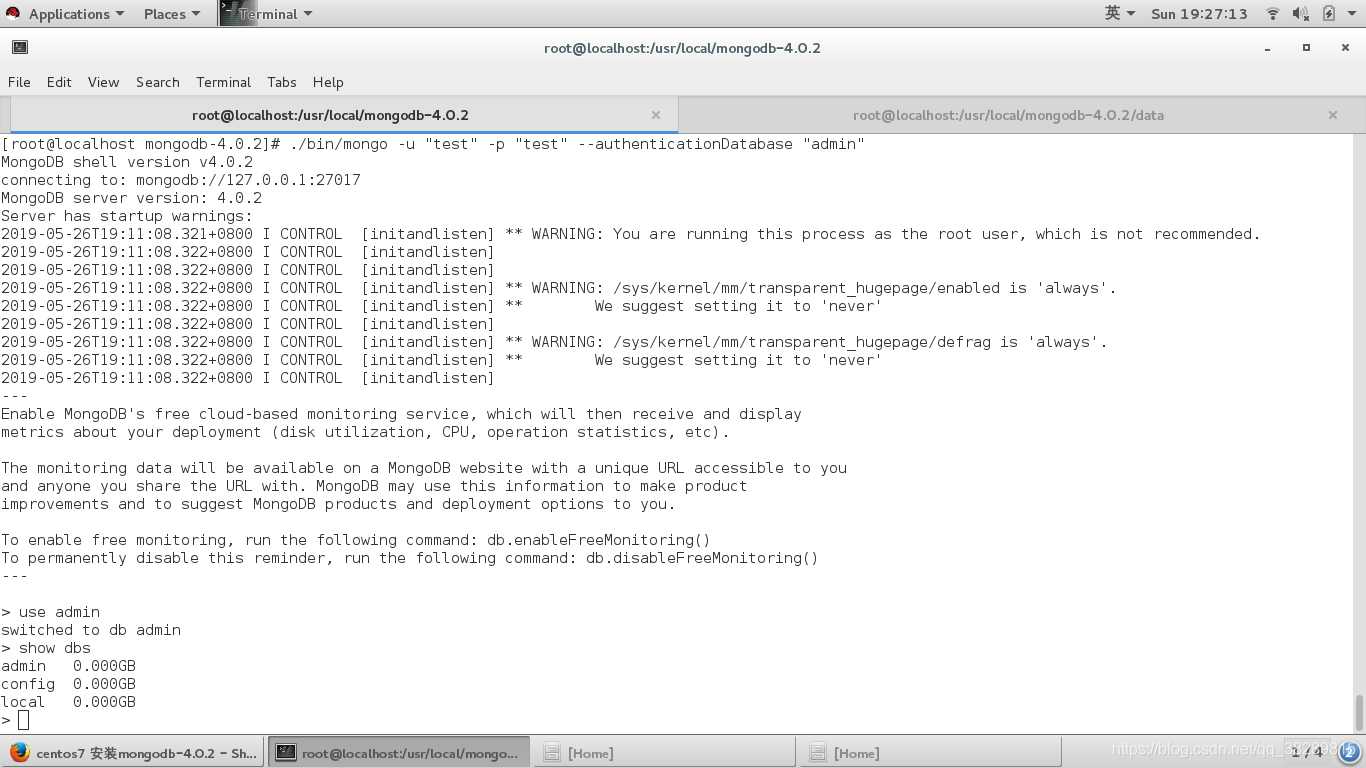Open the first [Home] taskbar item
The width and height of the screenshot is (1366, 768).
[664, 752]
